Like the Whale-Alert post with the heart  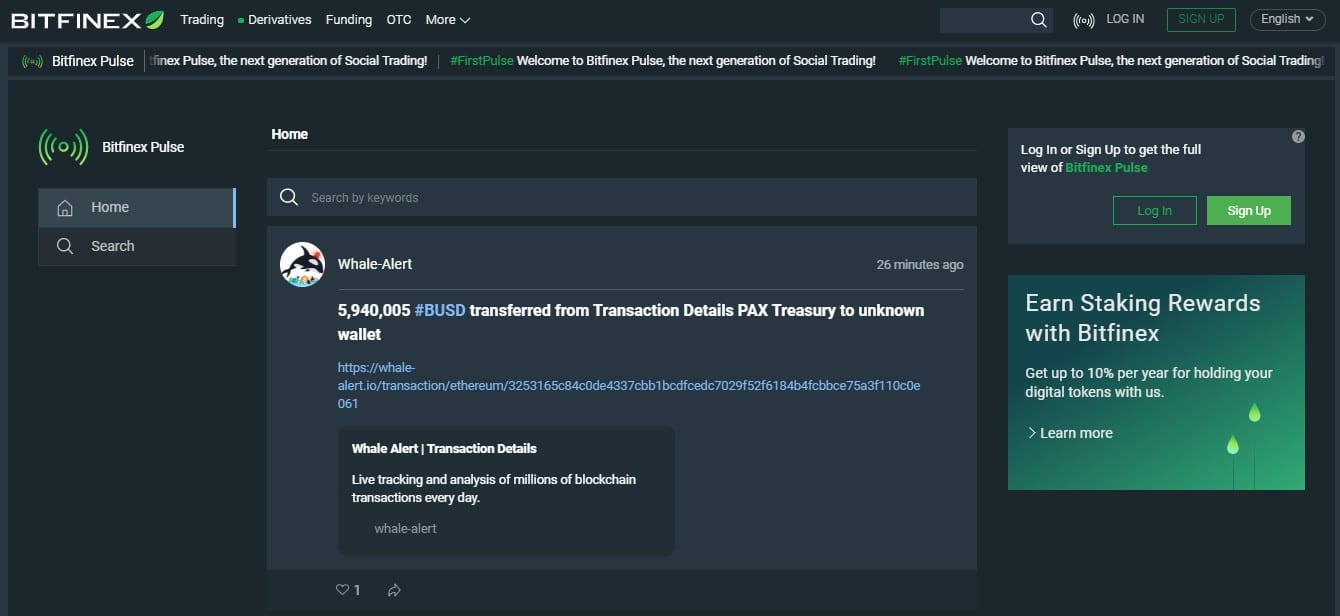pos(342,590)
